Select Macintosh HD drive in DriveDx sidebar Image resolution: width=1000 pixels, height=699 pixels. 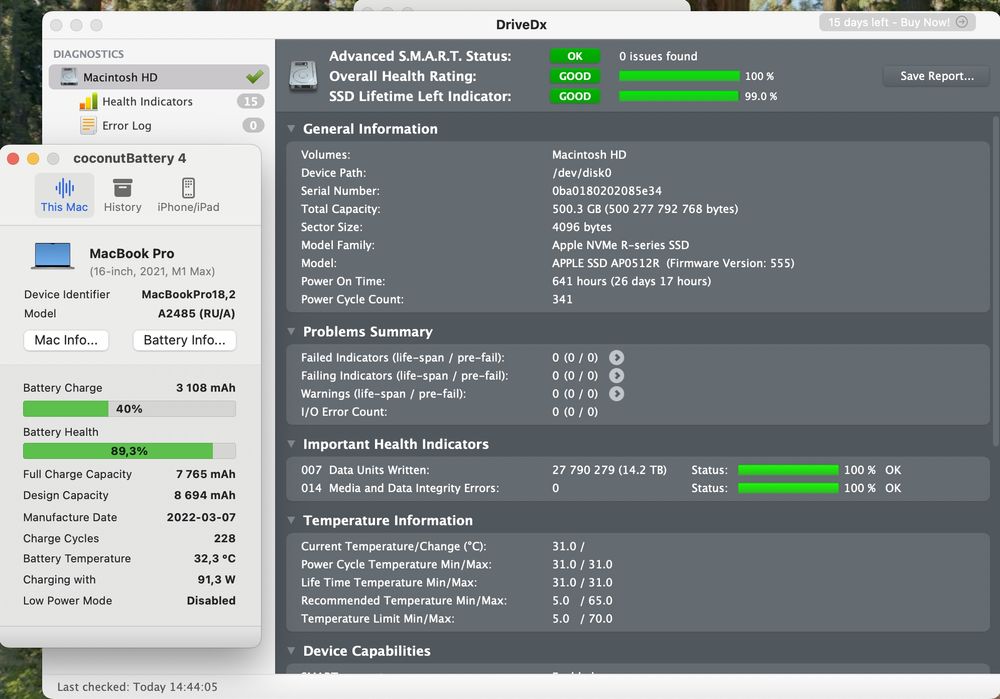(159, 77)
